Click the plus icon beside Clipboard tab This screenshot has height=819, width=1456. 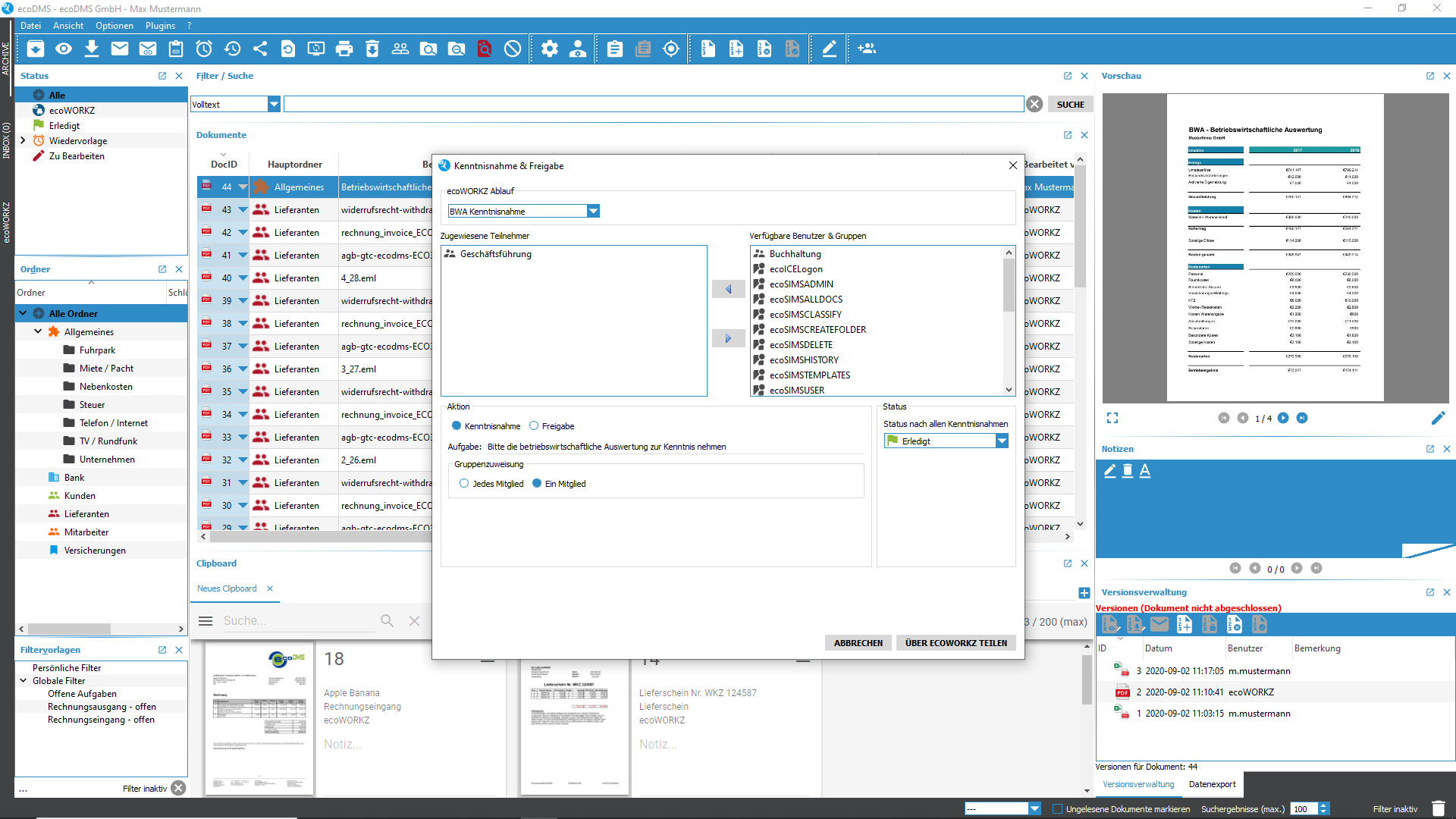pyautogui.click(x=1084, y=593)
